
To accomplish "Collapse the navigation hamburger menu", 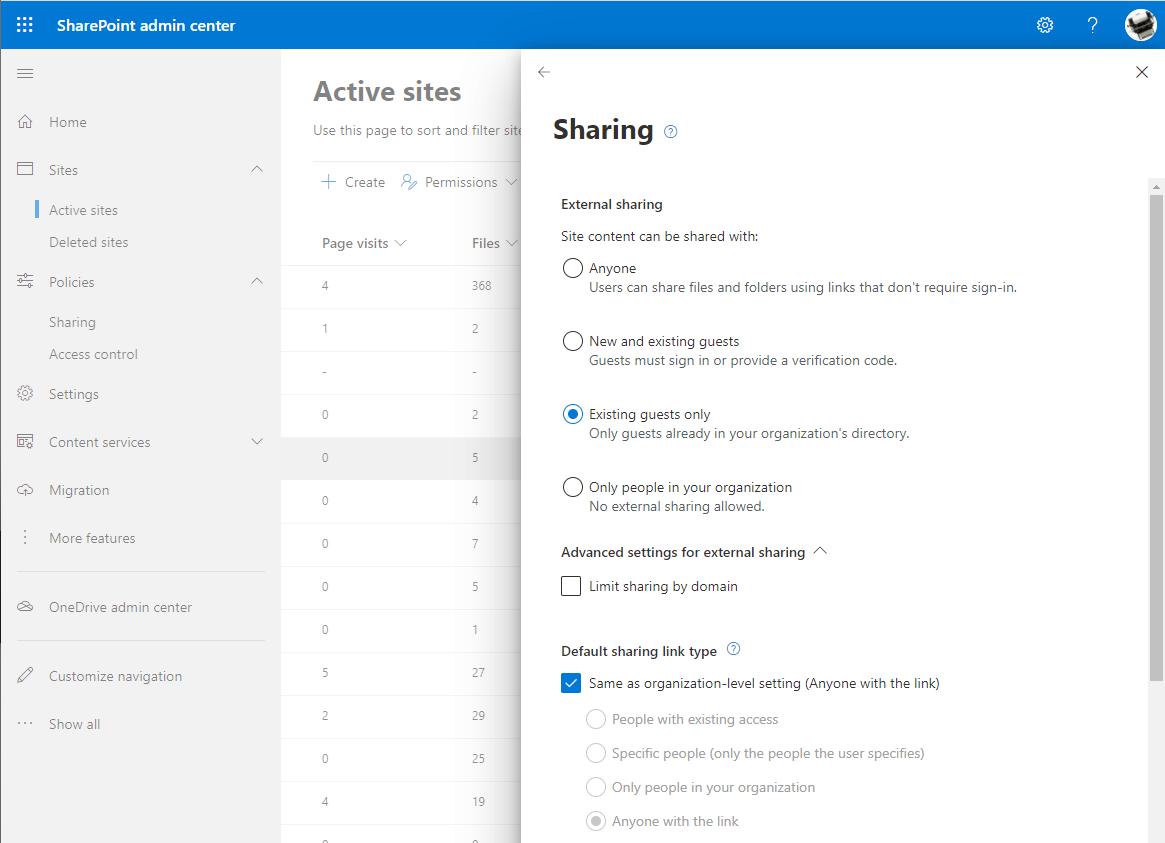I will coord(25,74).
